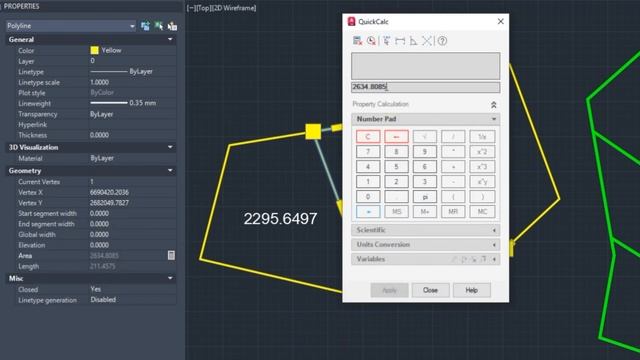Image resolution: width=640 pixels, height=360 pixels.
Task: Click the QuickCalc input box value
Action: [425, 87]
